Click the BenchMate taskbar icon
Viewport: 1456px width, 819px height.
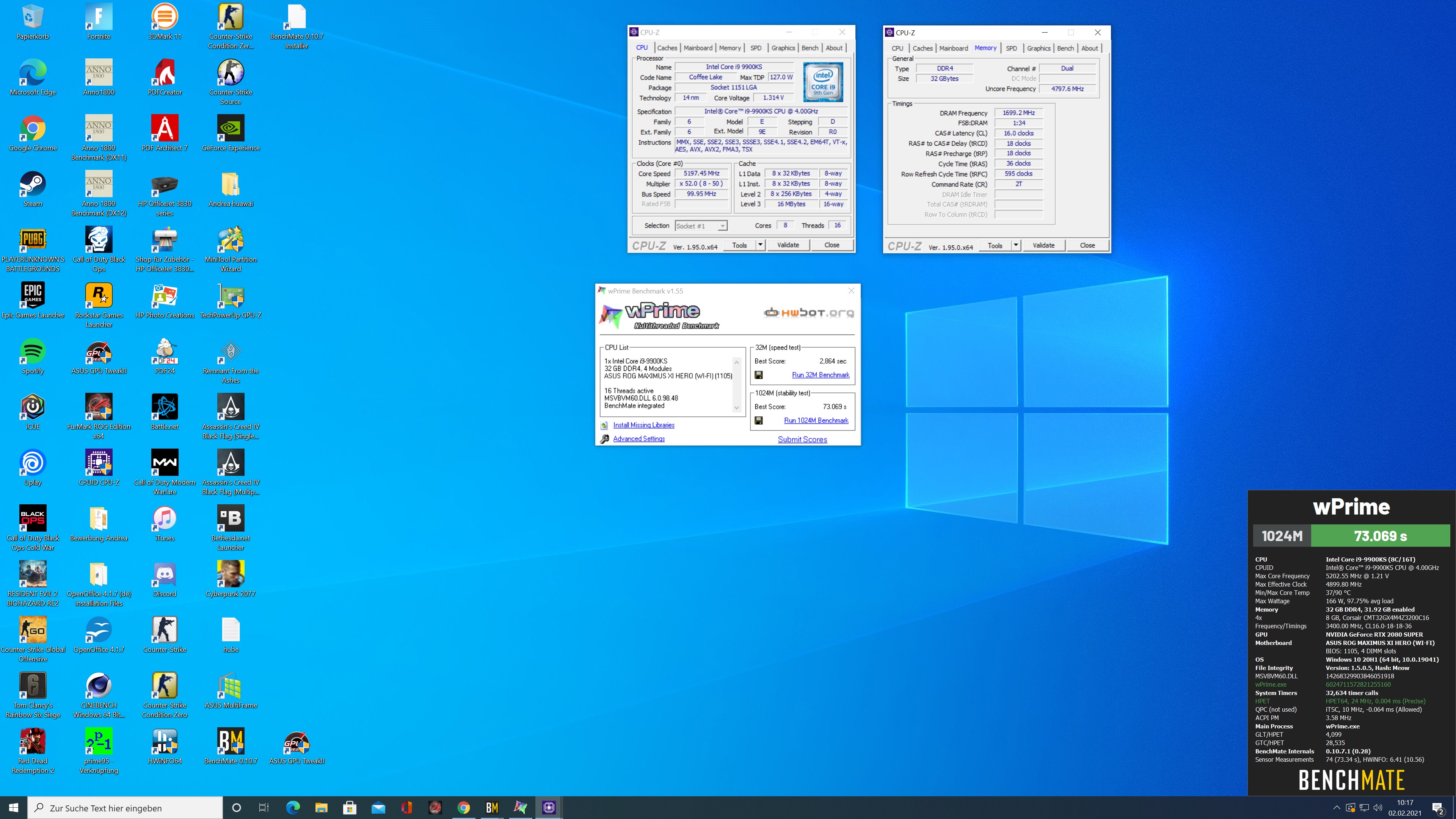pyautogui.click(x=492, y=808)
